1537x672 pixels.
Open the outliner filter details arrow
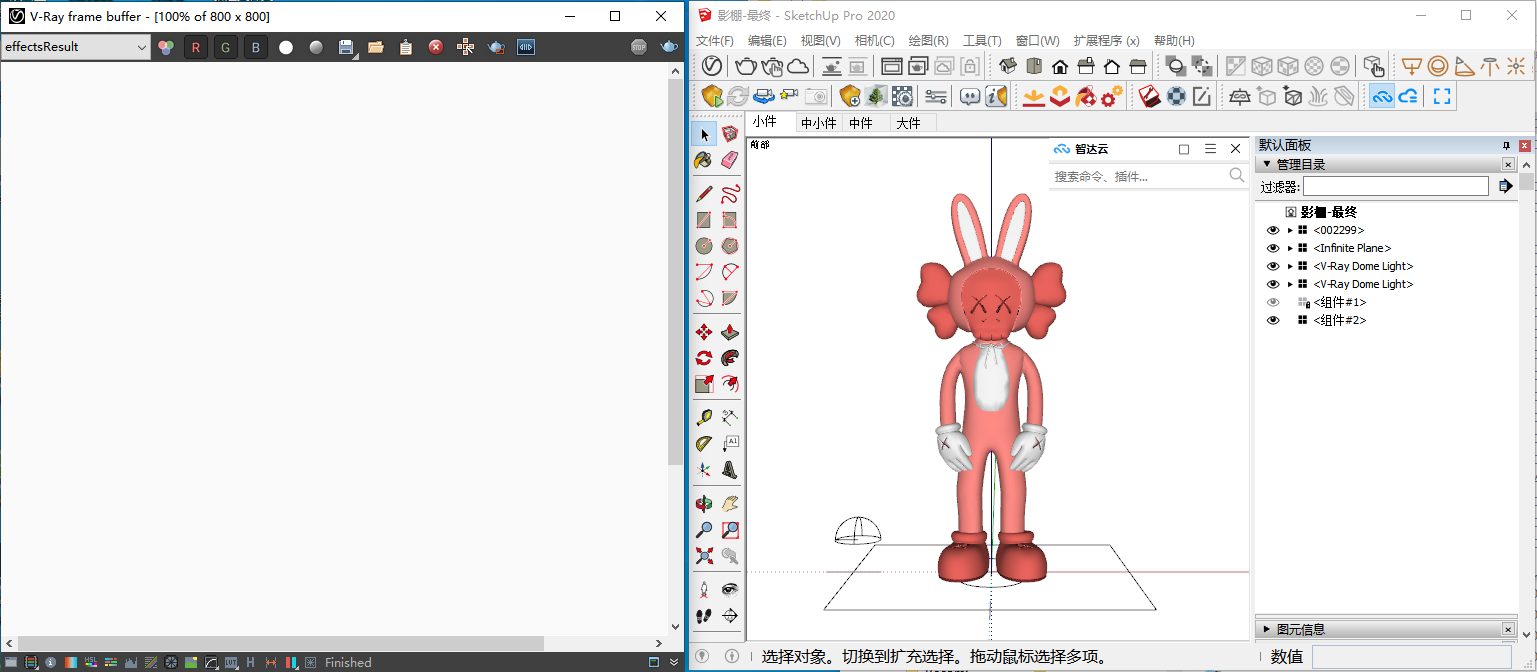click(x=1505, y=186)
